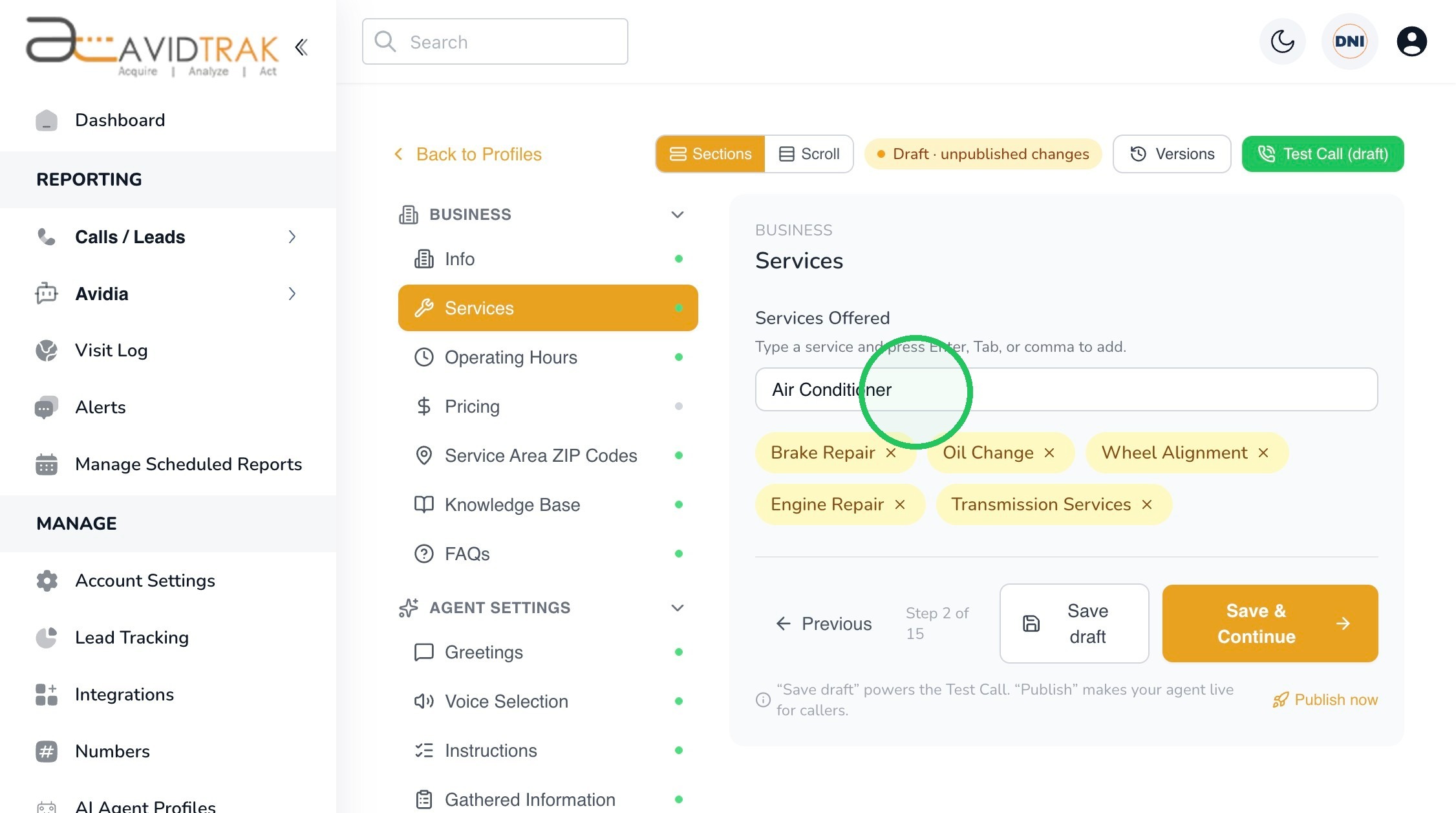Open the Operating Hours section

[548, 357]
